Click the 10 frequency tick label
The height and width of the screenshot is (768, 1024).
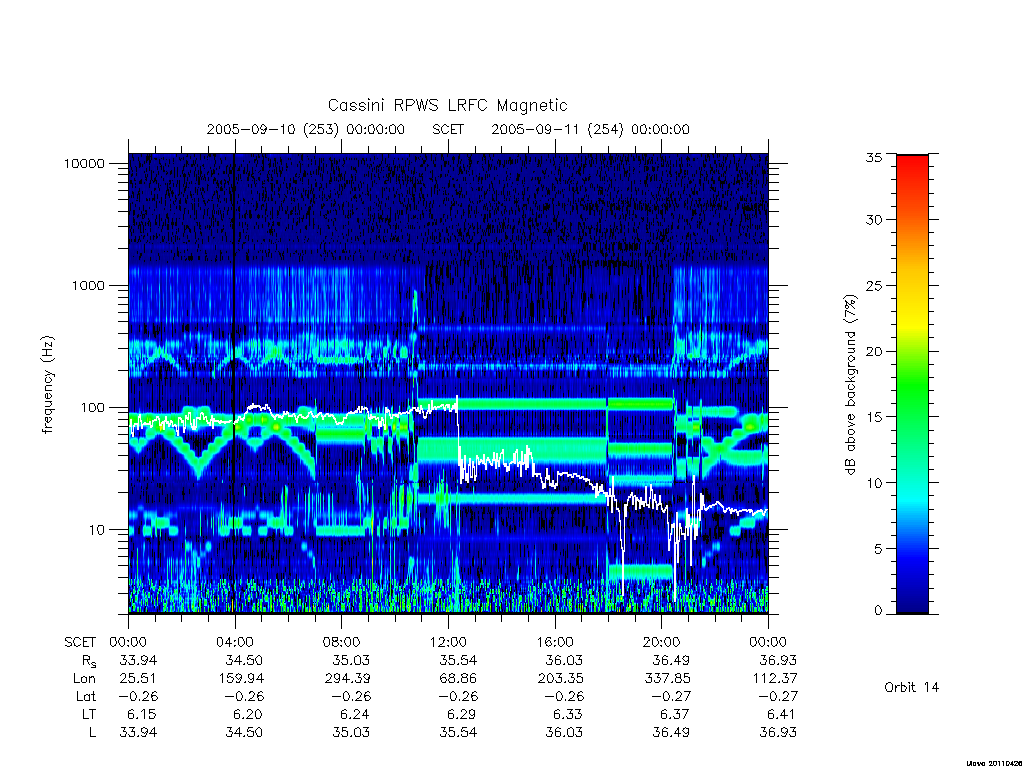[x=97, y=530]
